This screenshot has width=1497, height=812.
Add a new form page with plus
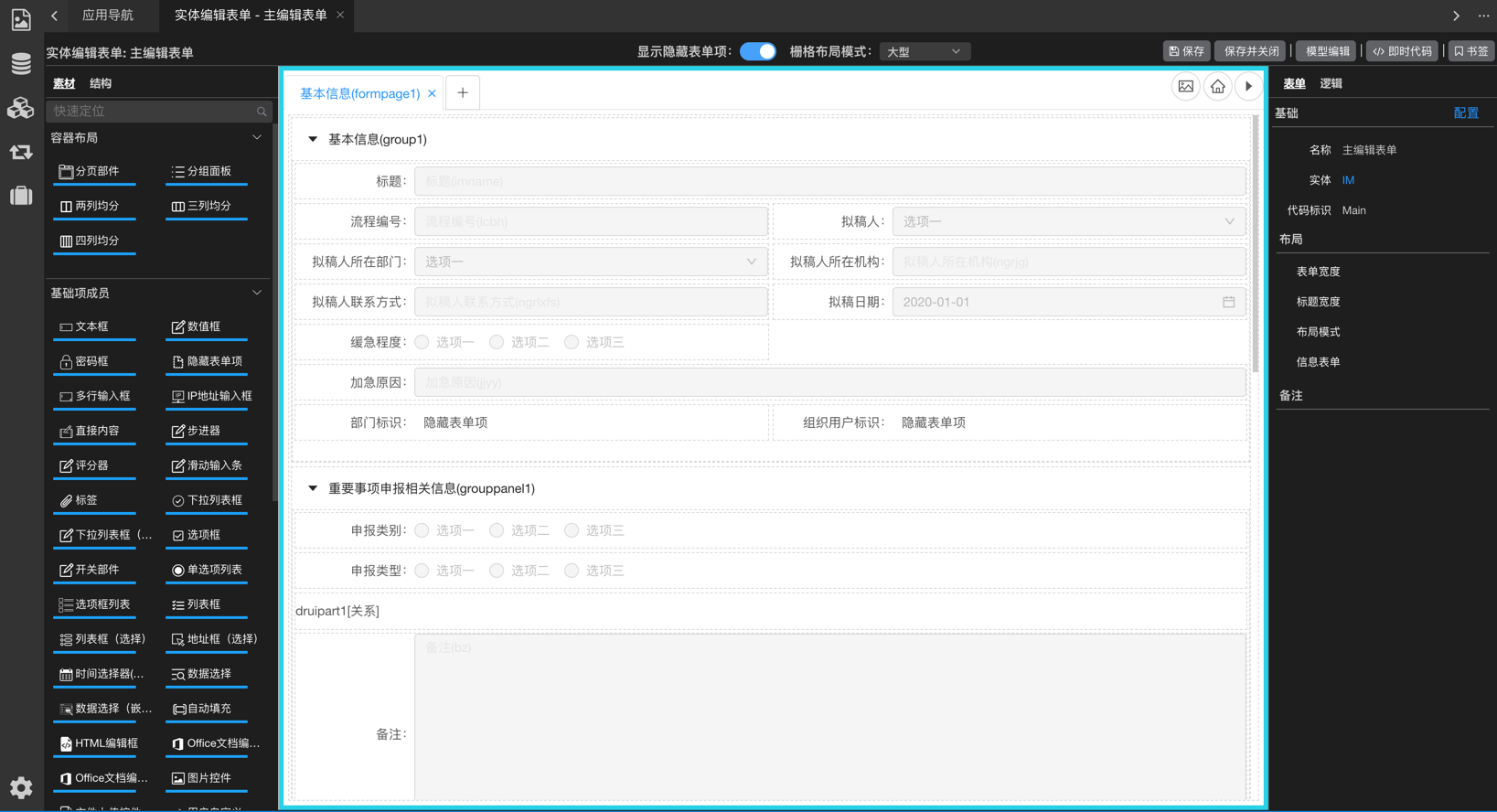click(463, 93)
